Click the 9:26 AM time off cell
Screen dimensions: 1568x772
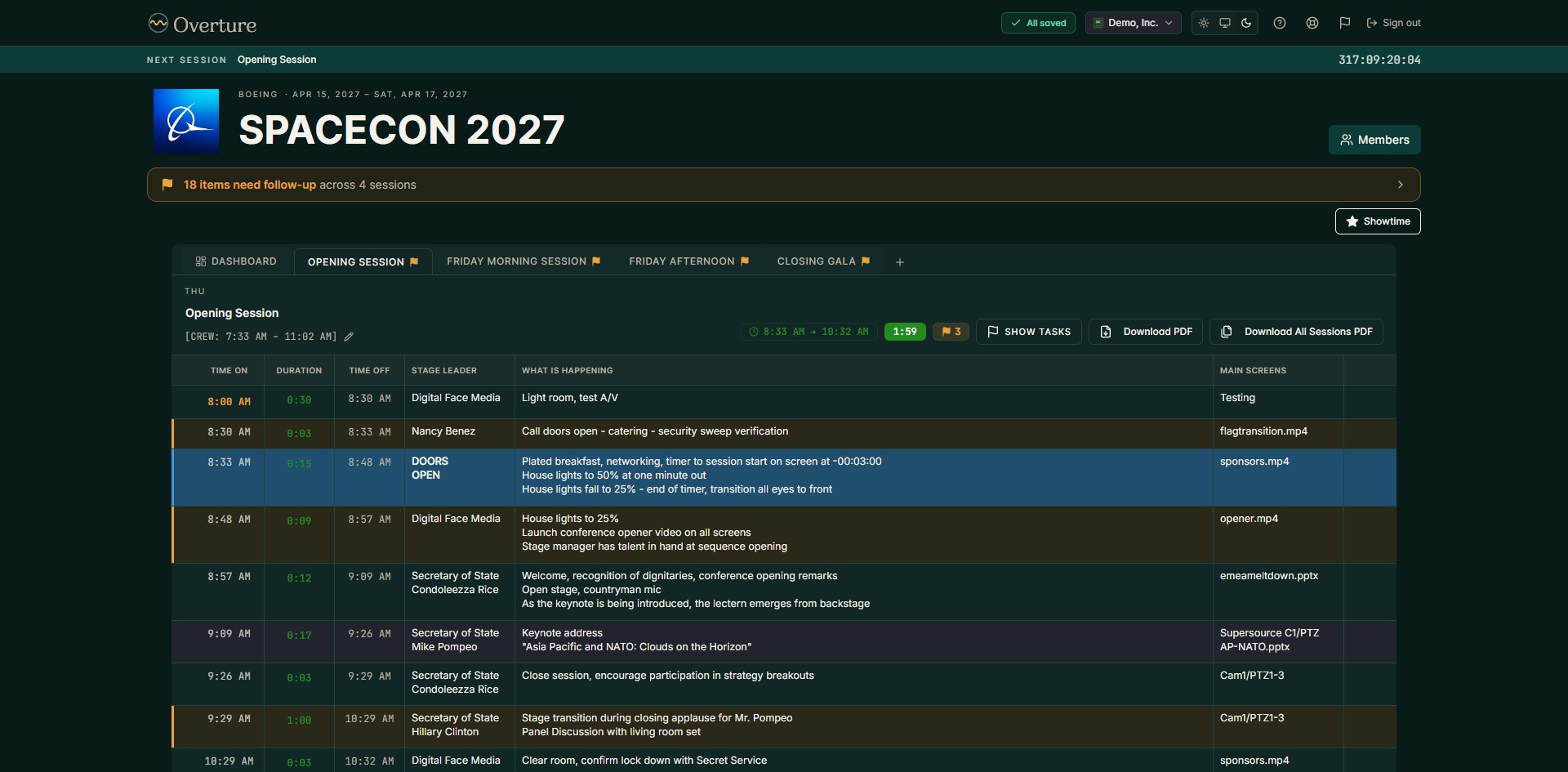(369, 641)
